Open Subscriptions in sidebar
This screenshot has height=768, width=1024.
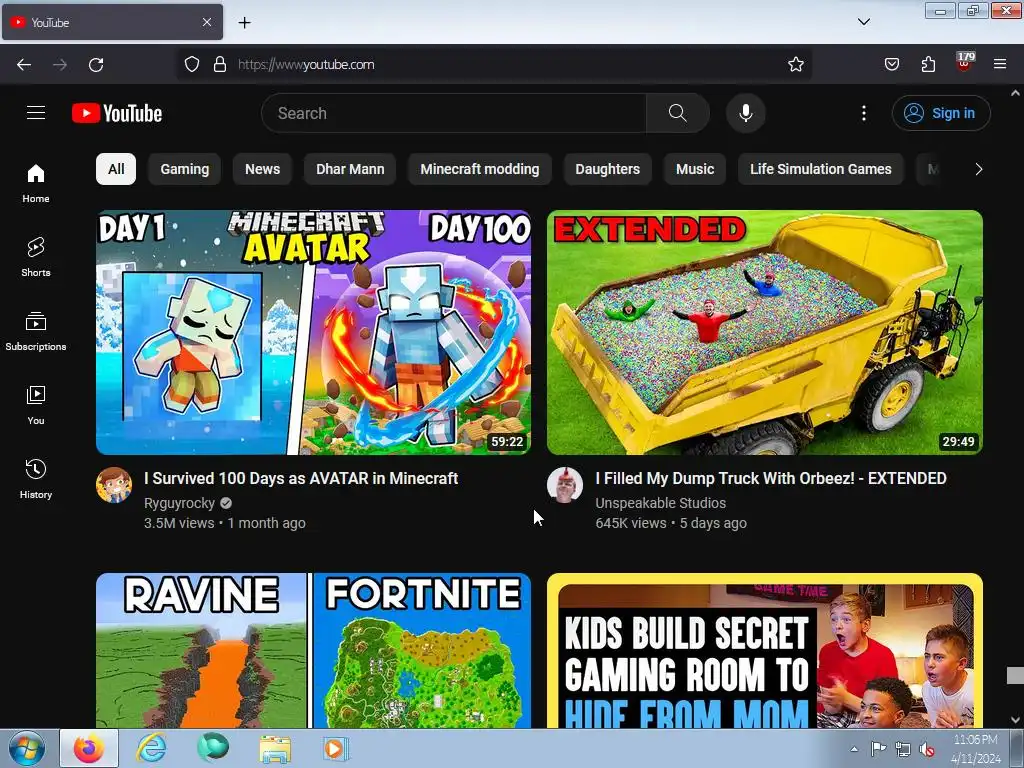(36, 331)
